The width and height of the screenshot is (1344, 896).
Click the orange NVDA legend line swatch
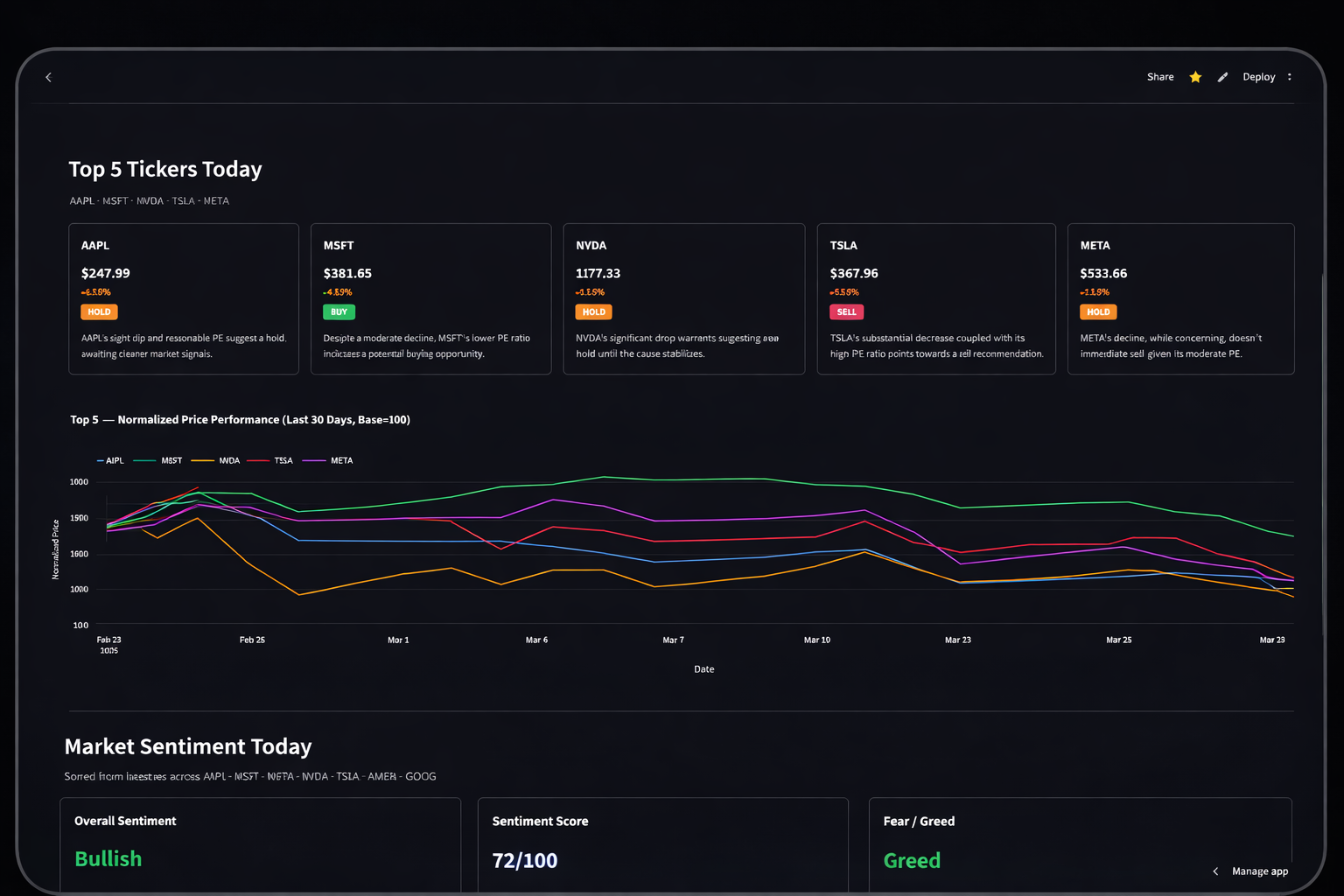(202, 460)
